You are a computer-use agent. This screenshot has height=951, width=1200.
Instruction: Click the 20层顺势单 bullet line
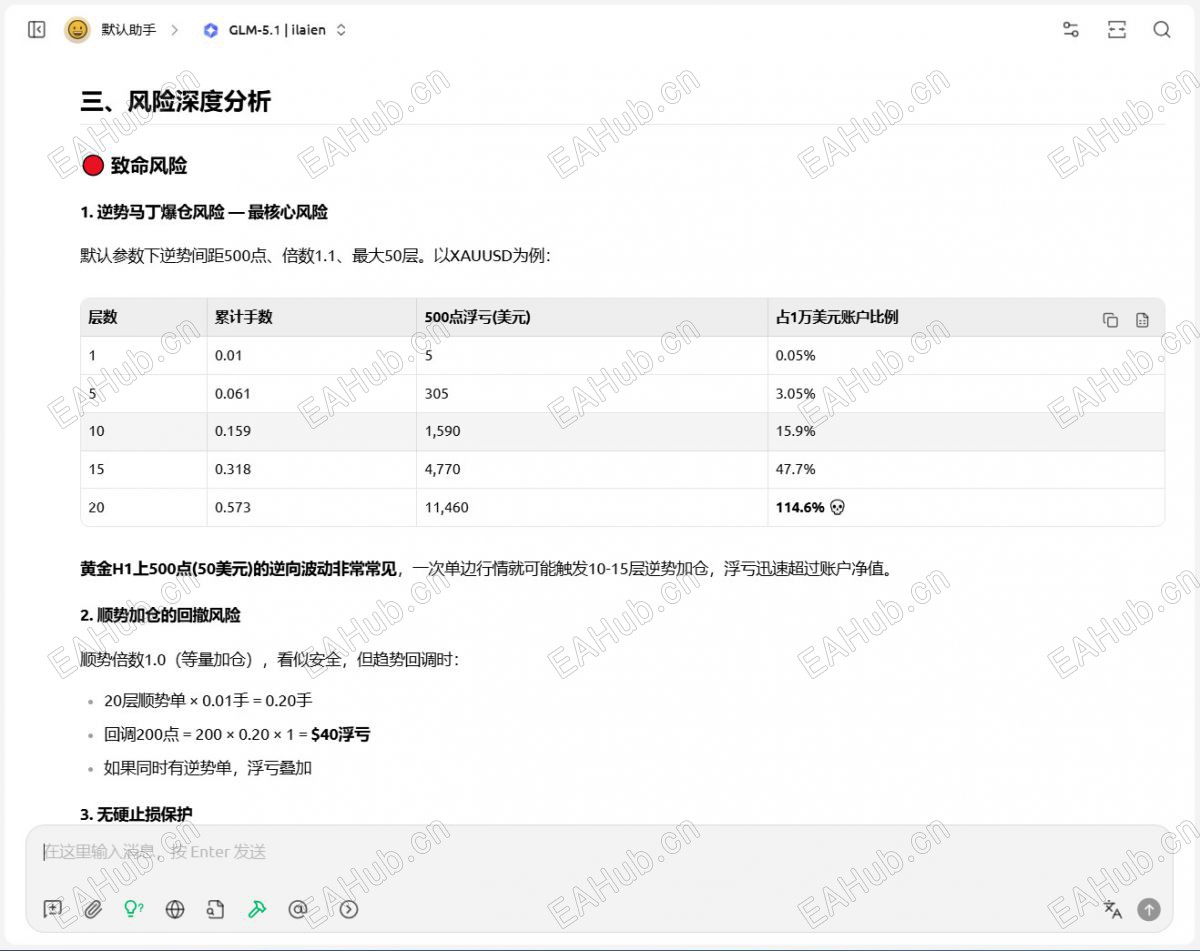[x=208, y=700]
